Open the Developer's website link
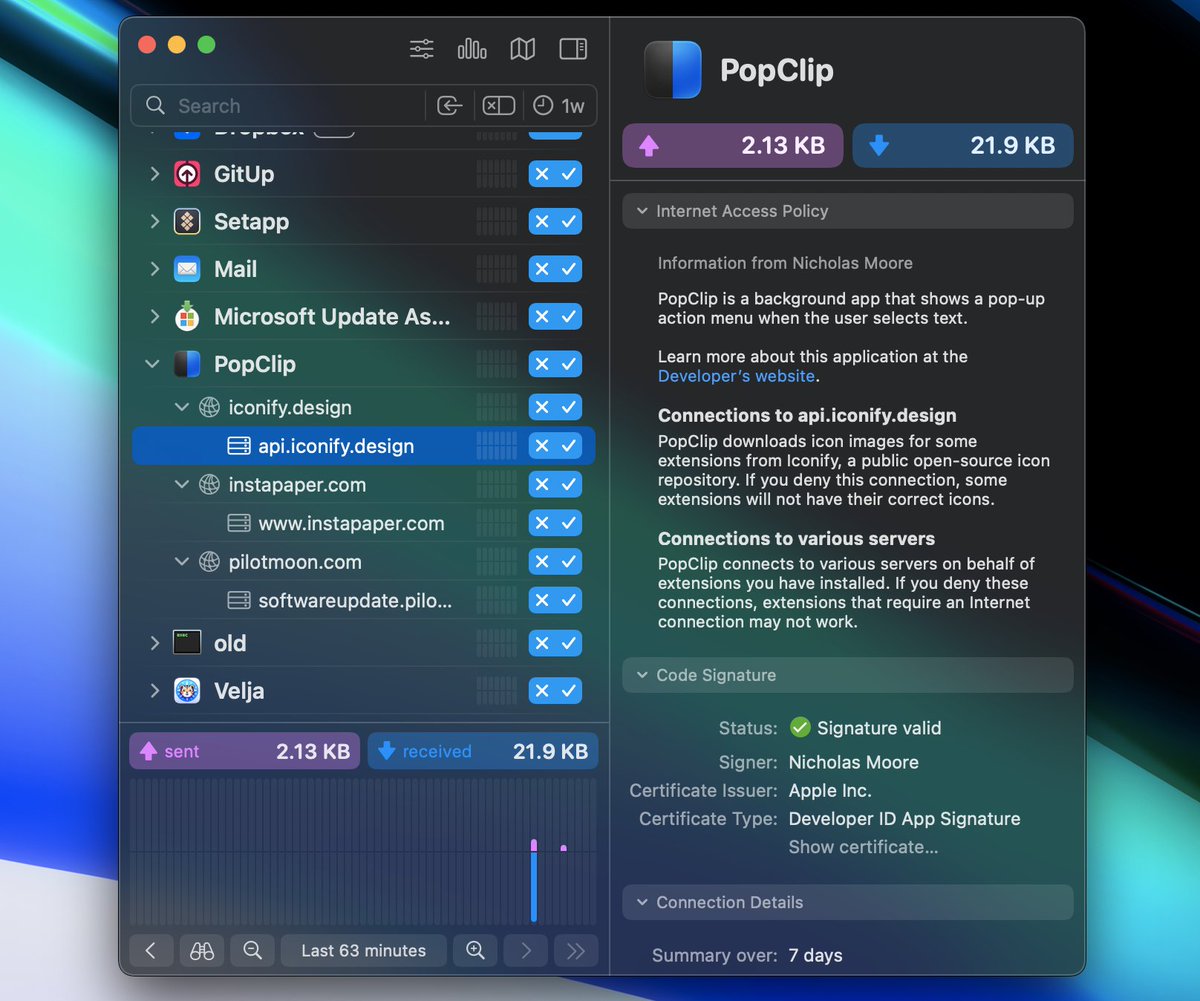Screen dimensions: 1200x1001 coord(736,376)
